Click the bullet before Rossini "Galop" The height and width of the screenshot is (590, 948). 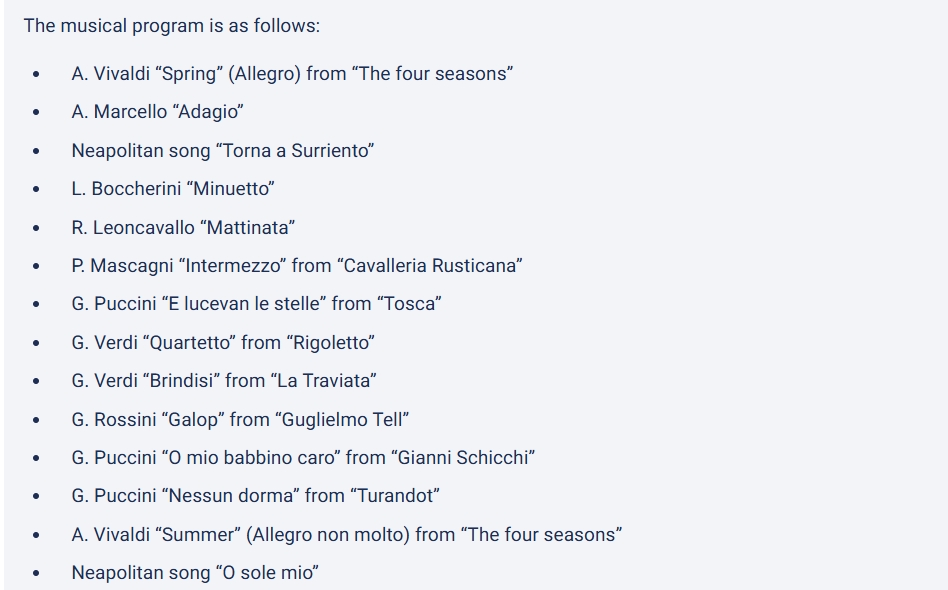pos(37,421)
